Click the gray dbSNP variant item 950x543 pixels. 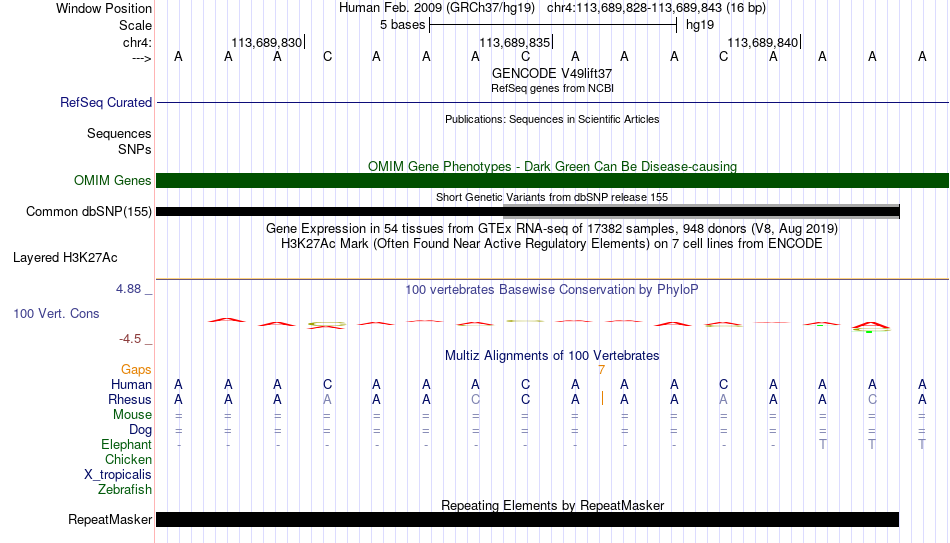point(702,211)
